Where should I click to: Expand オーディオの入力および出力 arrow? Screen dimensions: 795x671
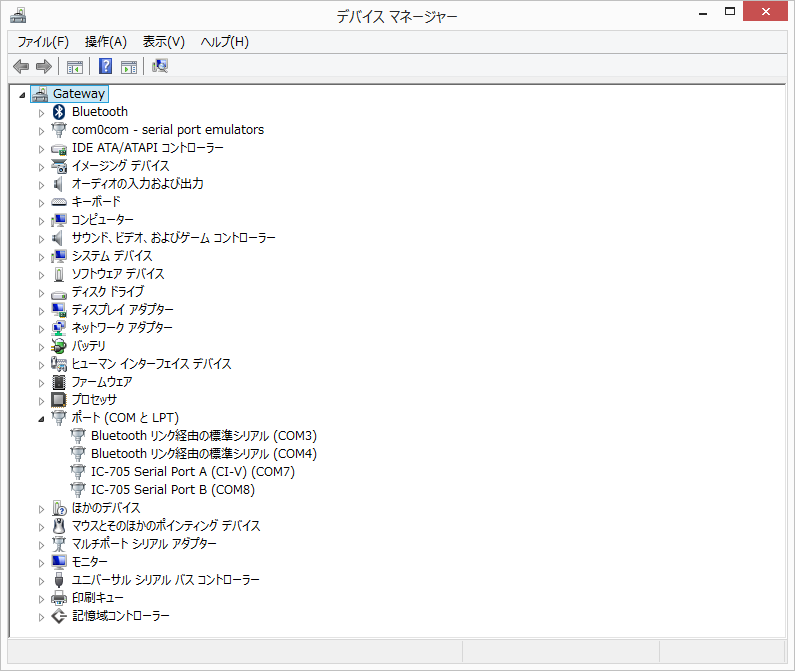[42, 185]
